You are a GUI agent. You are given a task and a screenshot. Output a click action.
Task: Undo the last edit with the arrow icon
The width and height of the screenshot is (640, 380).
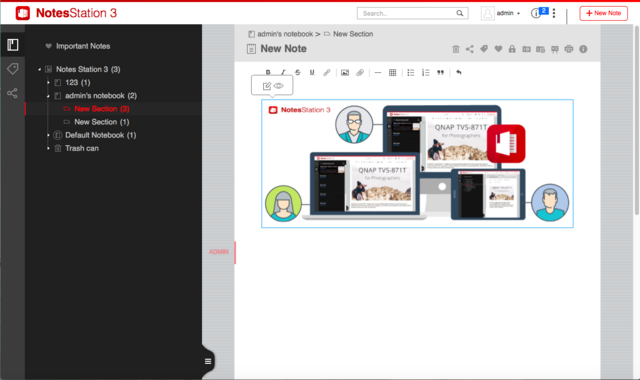click(459, 73)
